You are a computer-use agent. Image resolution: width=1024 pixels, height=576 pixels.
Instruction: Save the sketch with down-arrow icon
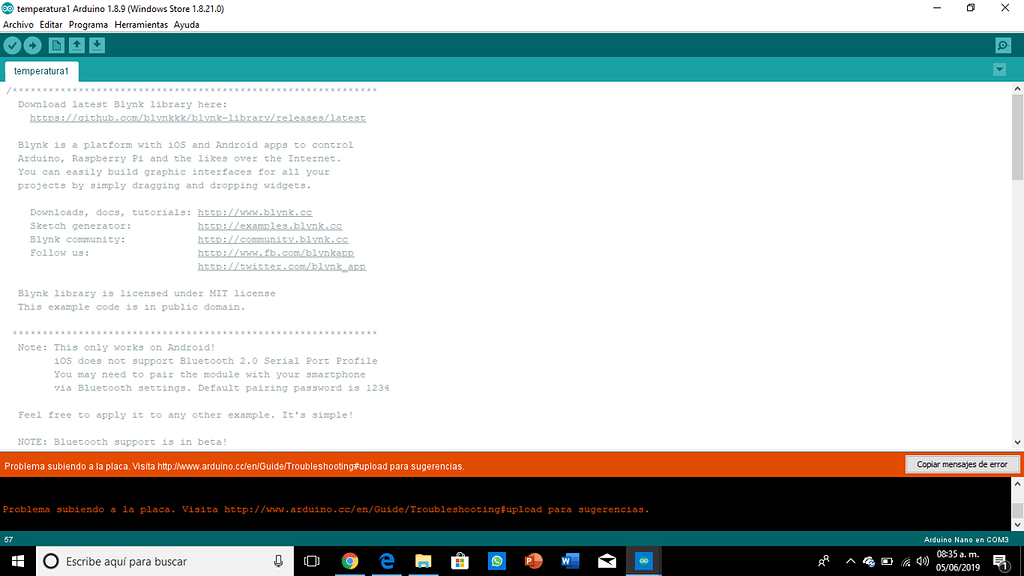pyautogui.click(x=96, y=45)
